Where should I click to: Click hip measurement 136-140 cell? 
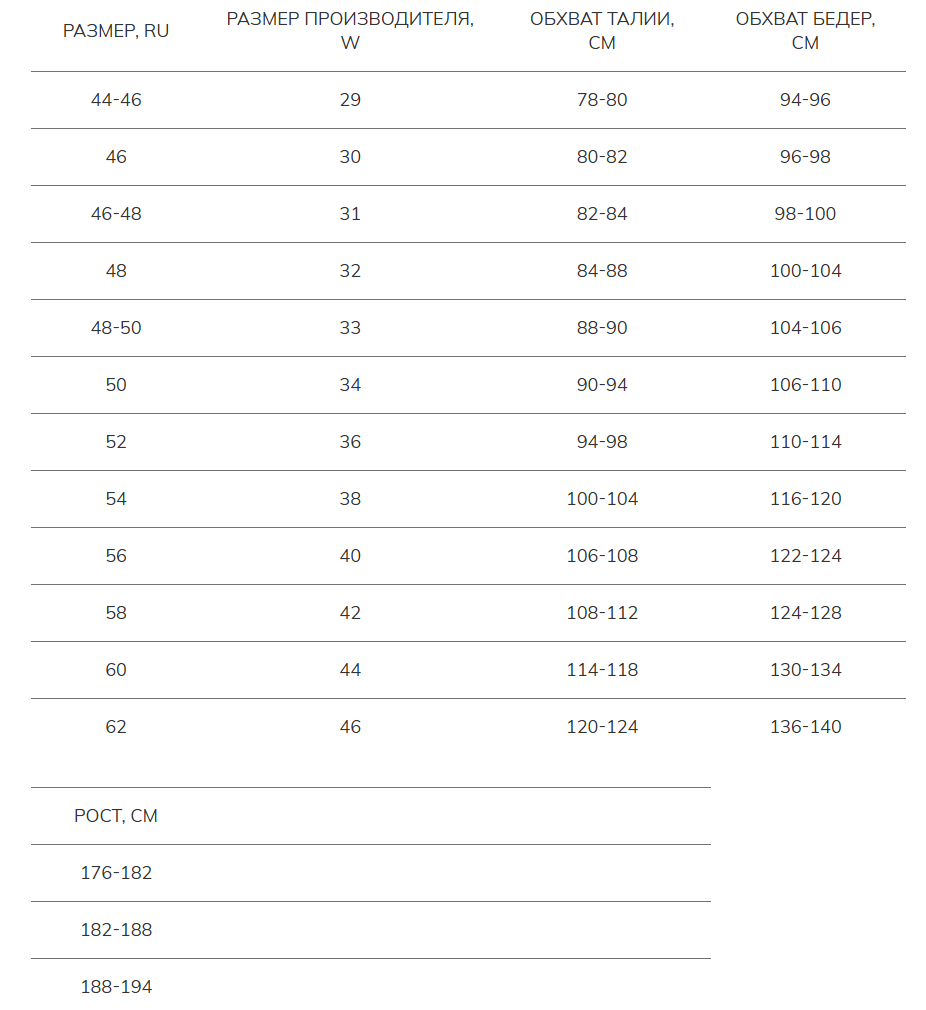[x=805, y=727]
